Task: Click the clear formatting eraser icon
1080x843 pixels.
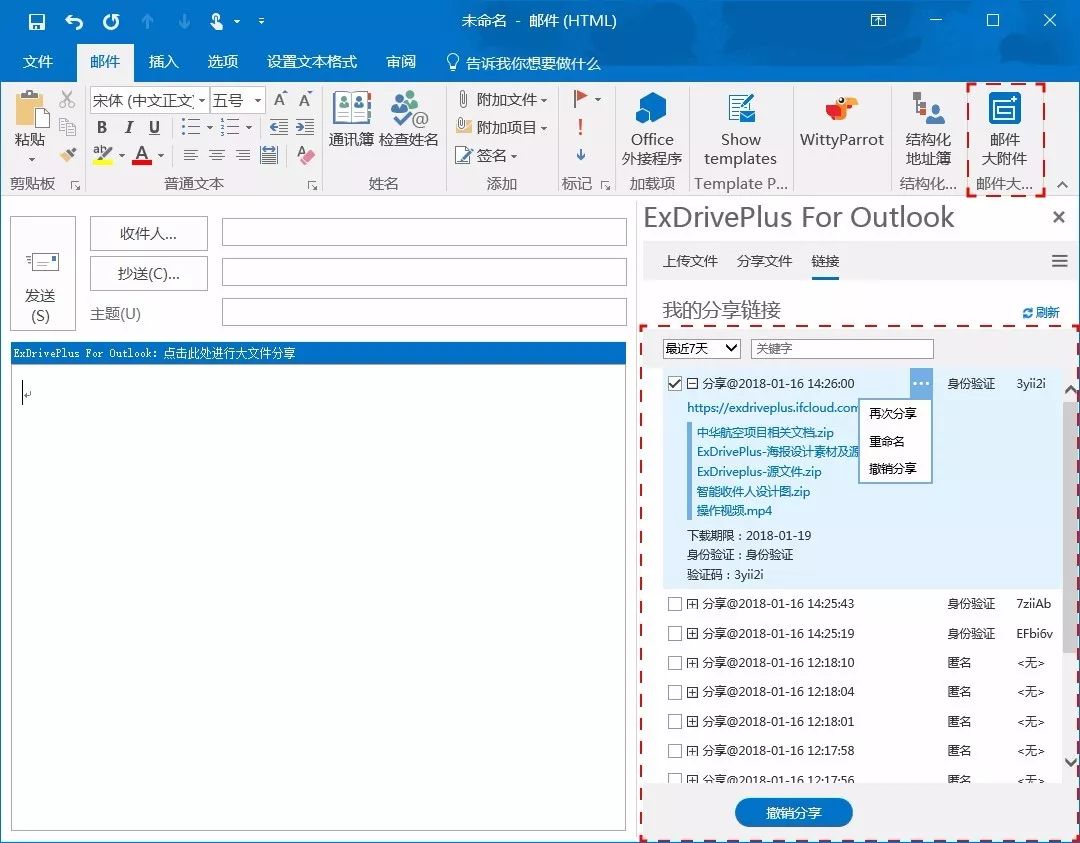Action: click(x=305, y=155)
